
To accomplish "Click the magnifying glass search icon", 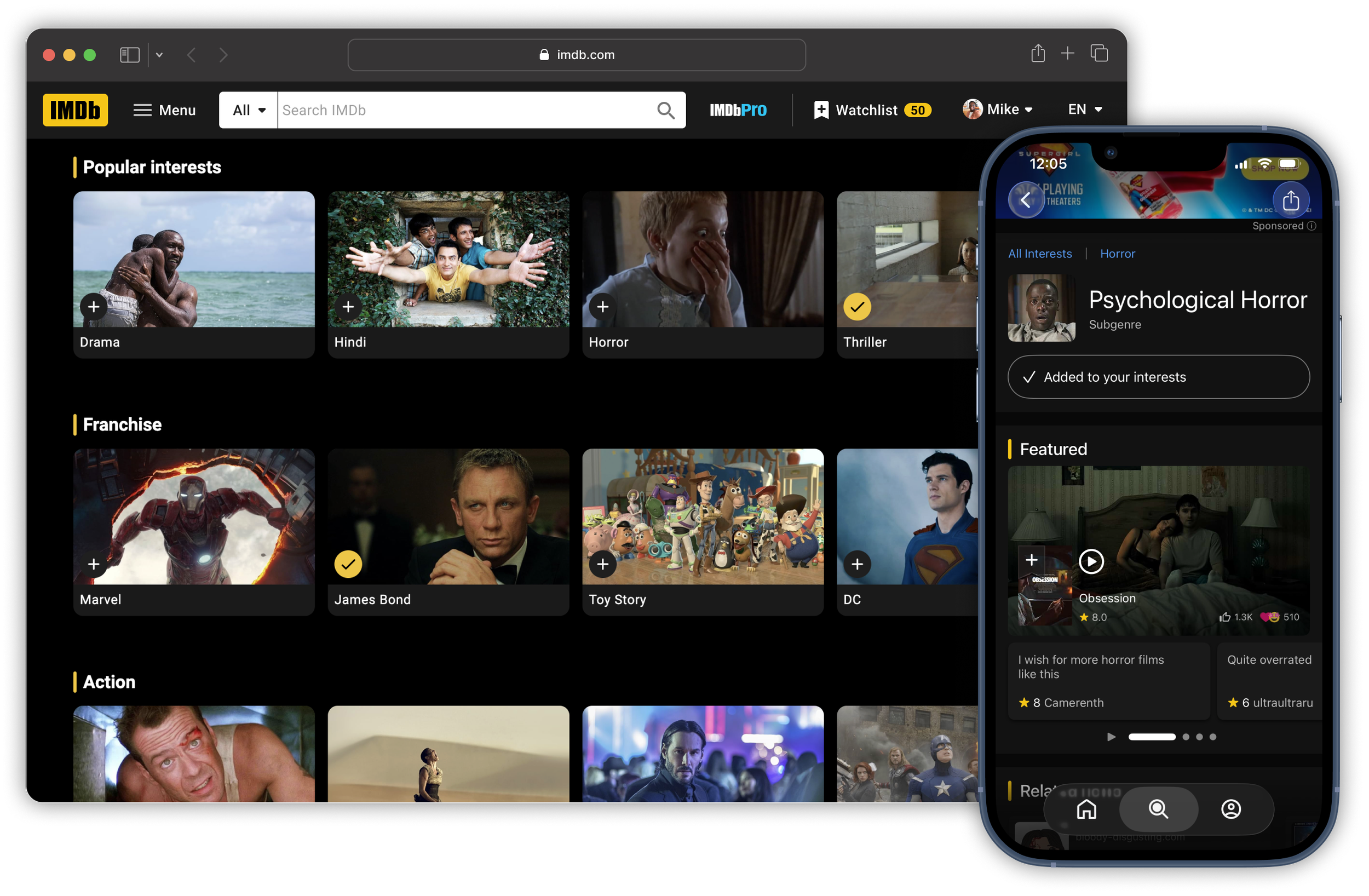I will 665,110.
